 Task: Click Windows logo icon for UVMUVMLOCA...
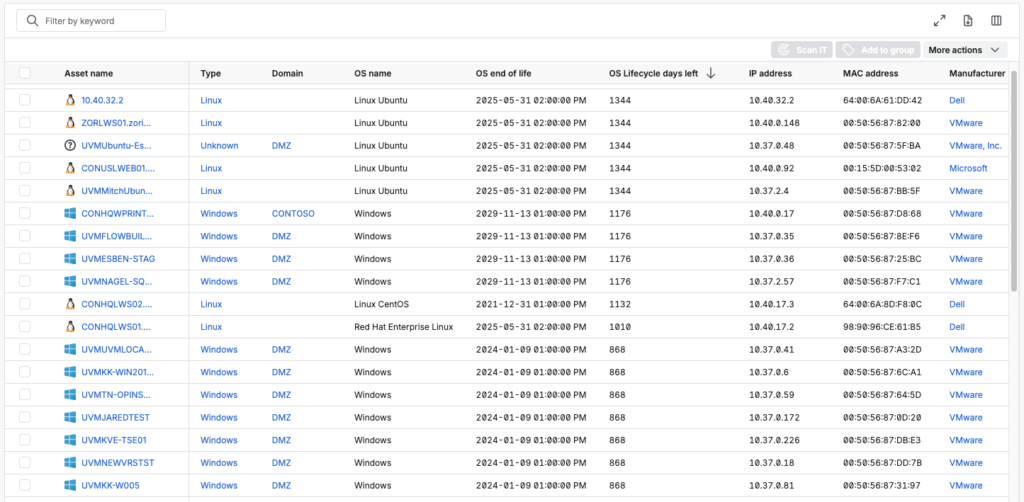70,349
